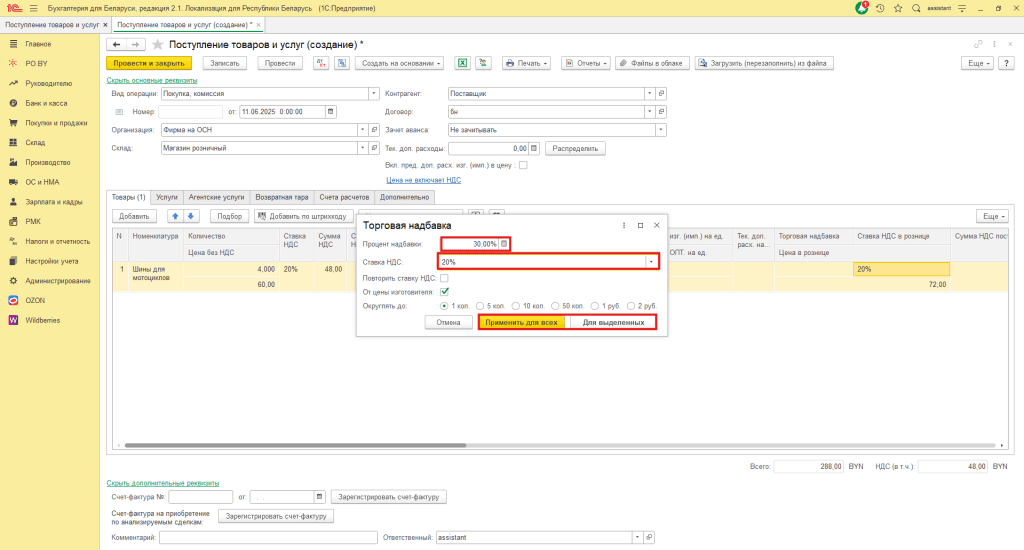1024x550 pixels.
Task: Open Создать на основании dropdown
Action: tap(400, 63)
